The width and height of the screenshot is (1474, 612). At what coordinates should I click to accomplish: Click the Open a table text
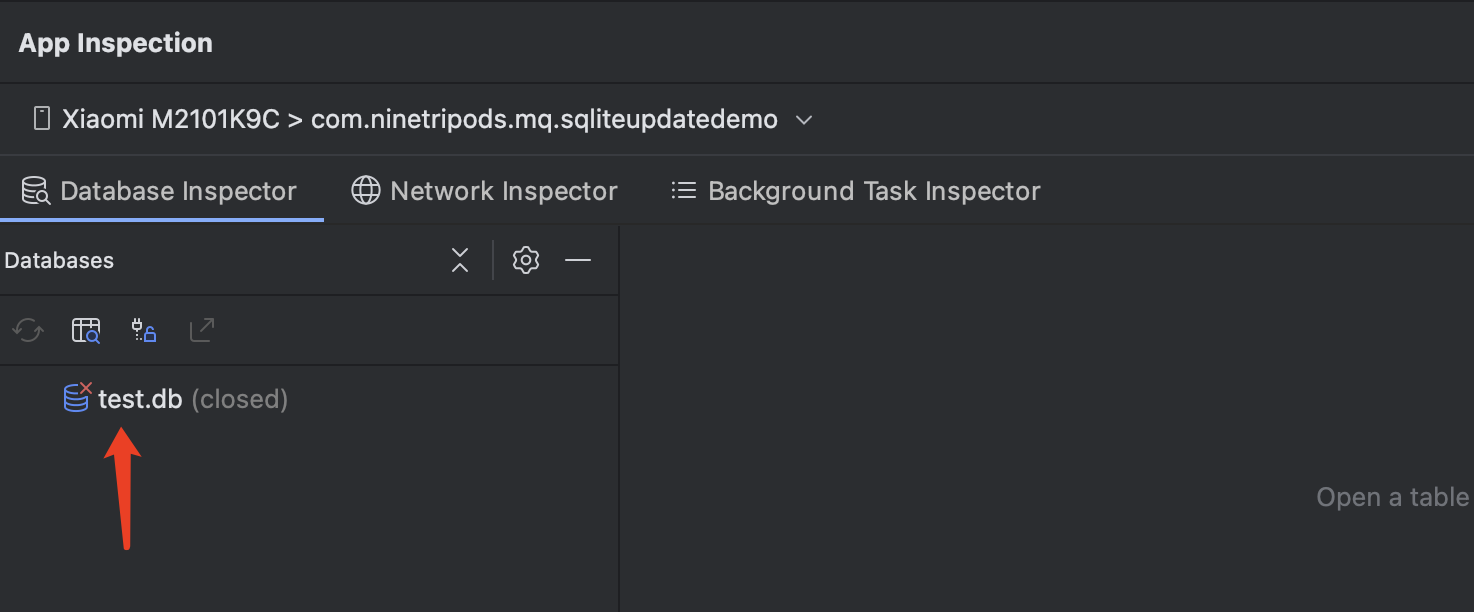coord(1391,496)
